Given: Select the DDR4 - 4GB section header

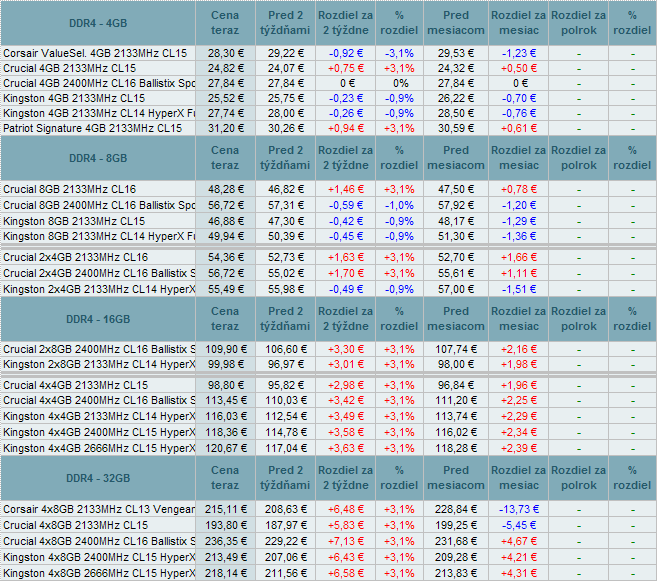Looking at the screenshot, I should 98,23.
